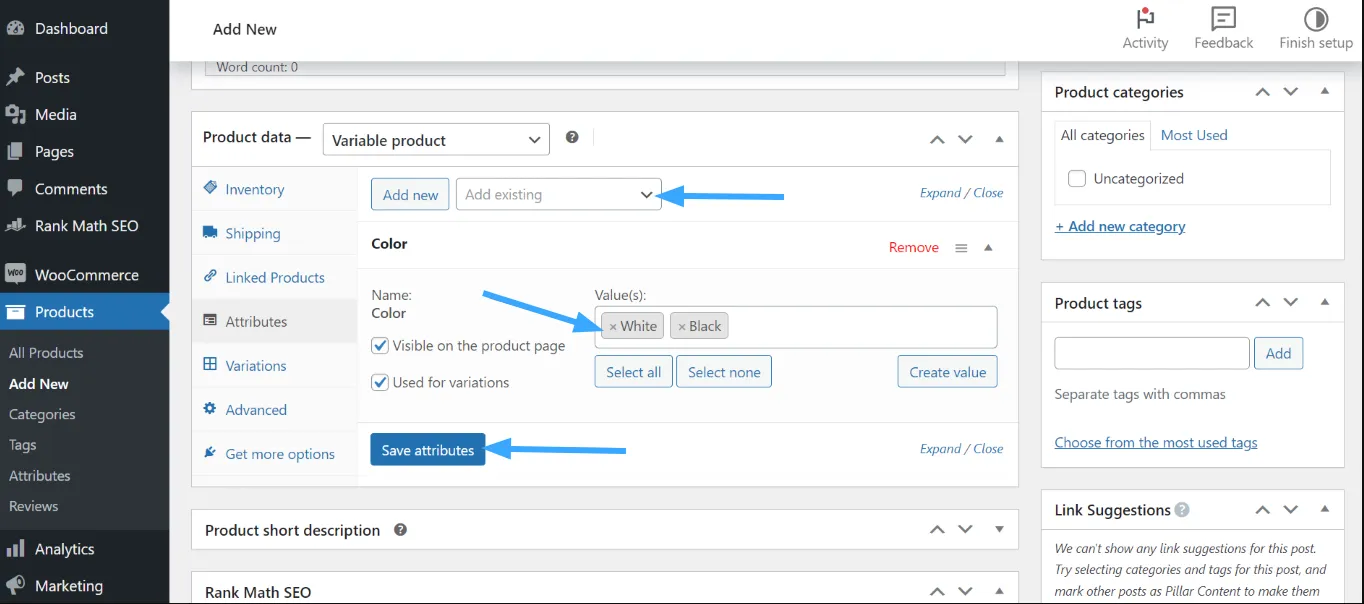Open the Variable product type dropdown

pos(436,140)
